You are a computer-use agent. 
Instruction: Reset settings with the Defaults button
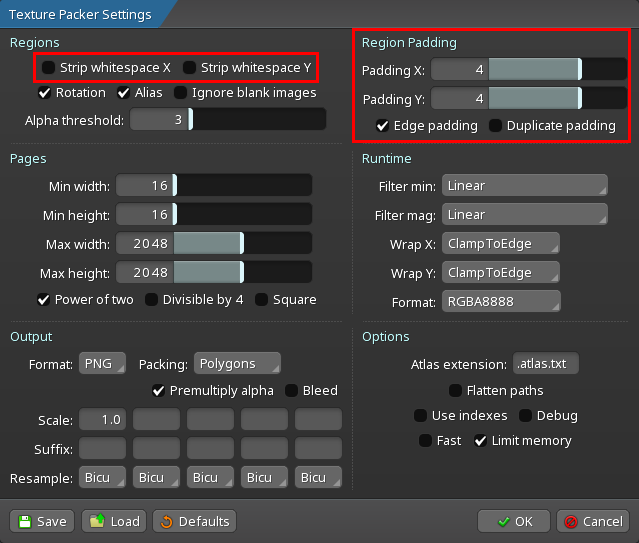[194, 521]
